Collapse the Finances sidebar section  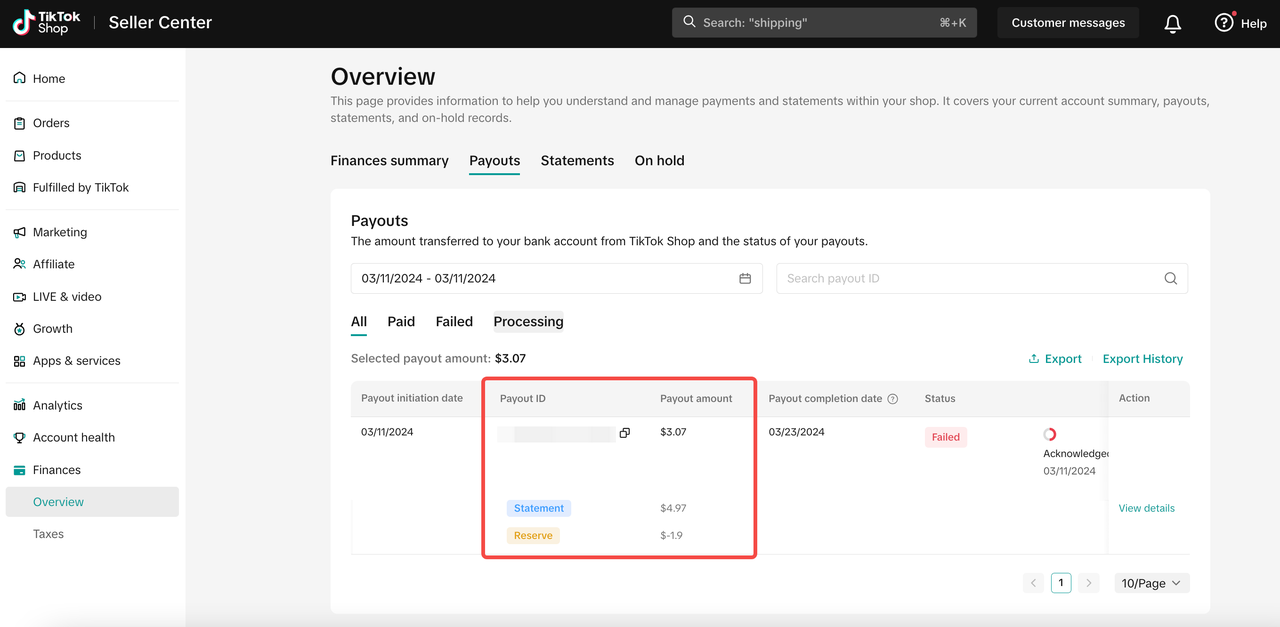(57, 470)
